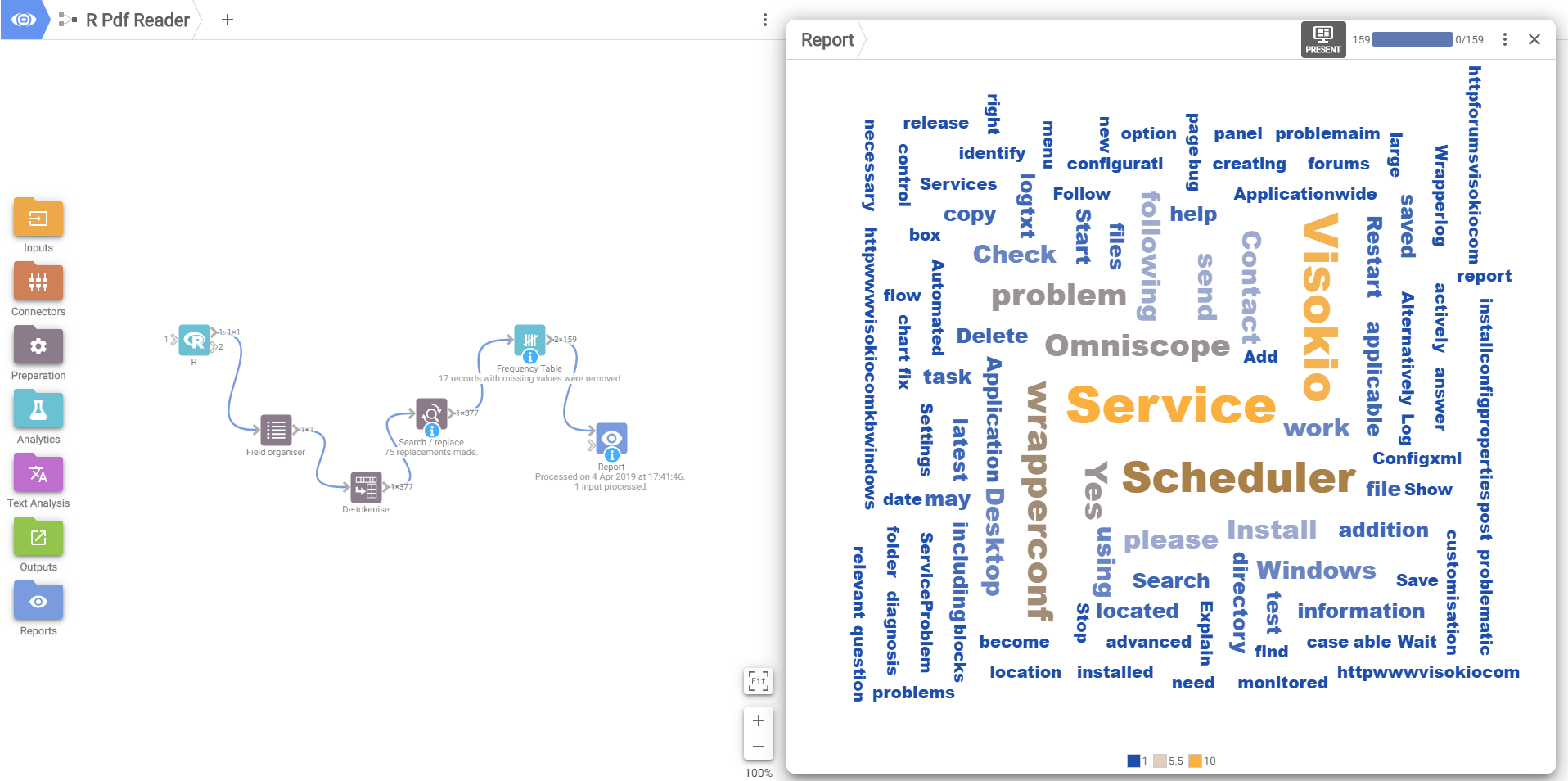Select the Frequency Table block

pyautogui.click(x=529, y=340)
